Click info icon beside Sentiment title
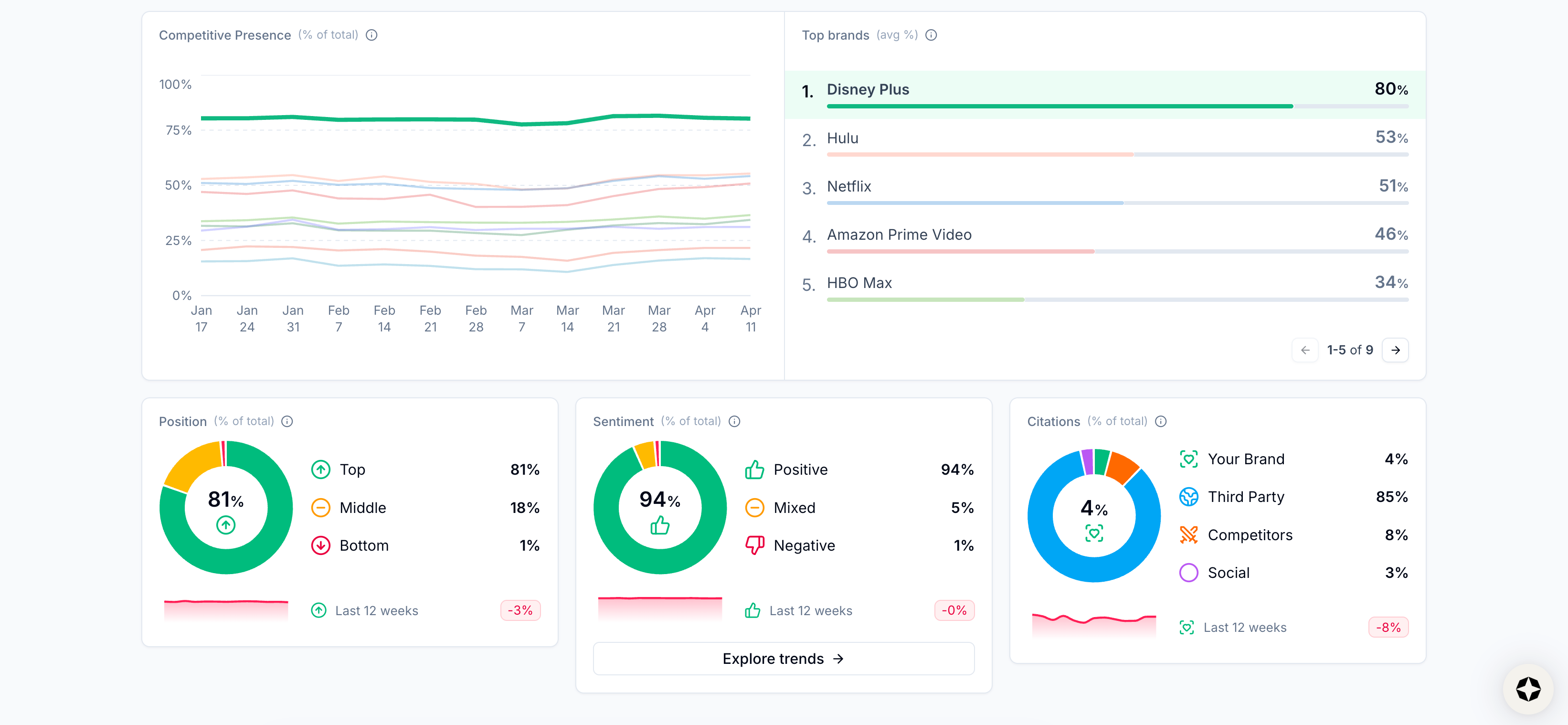This screenshot has height=725, width=1568. coord(734,421)
